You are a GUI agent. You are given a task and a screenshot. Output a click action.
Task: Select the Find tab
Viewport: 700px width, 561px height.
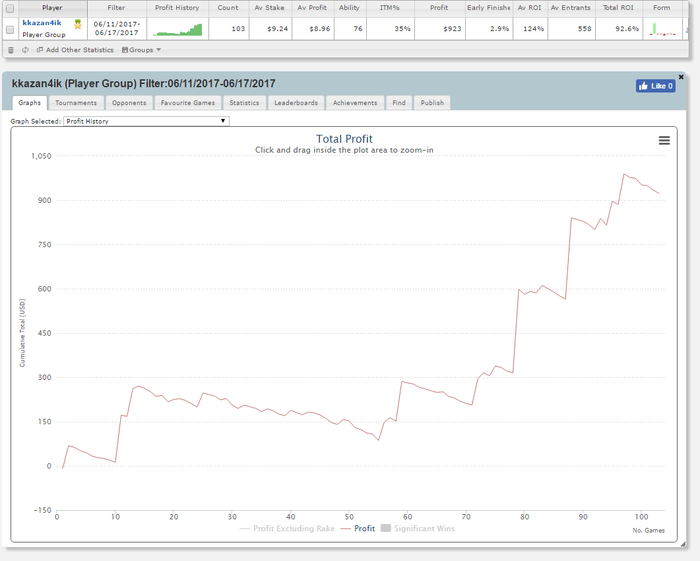click(399, 103)
